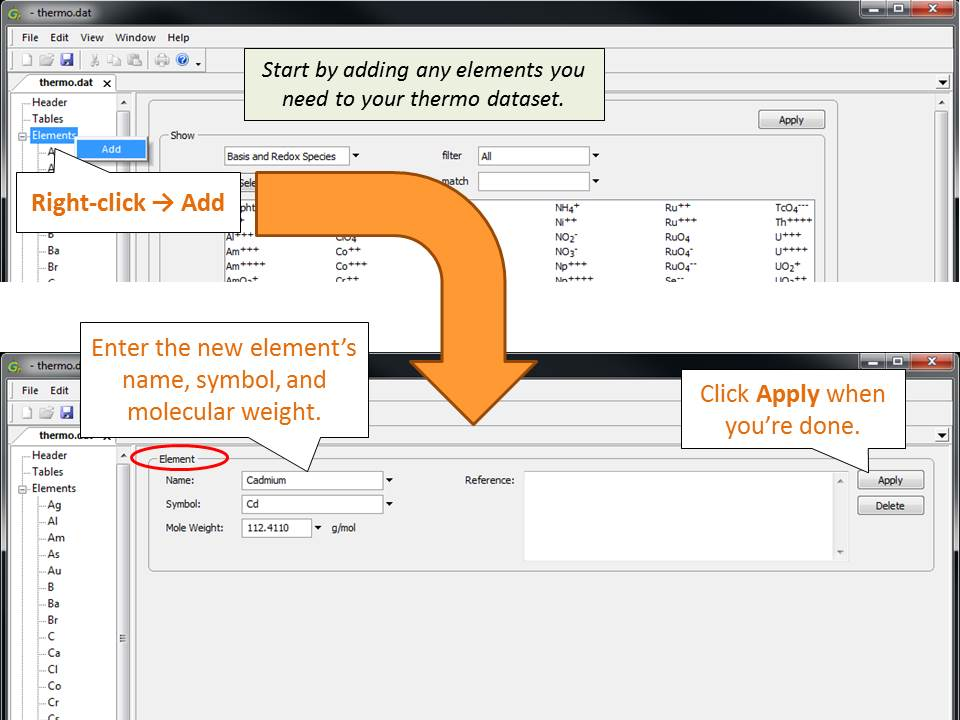This screenshot has height=720, width=960.
Task: Open the Window menu
Action: [135, 37]
